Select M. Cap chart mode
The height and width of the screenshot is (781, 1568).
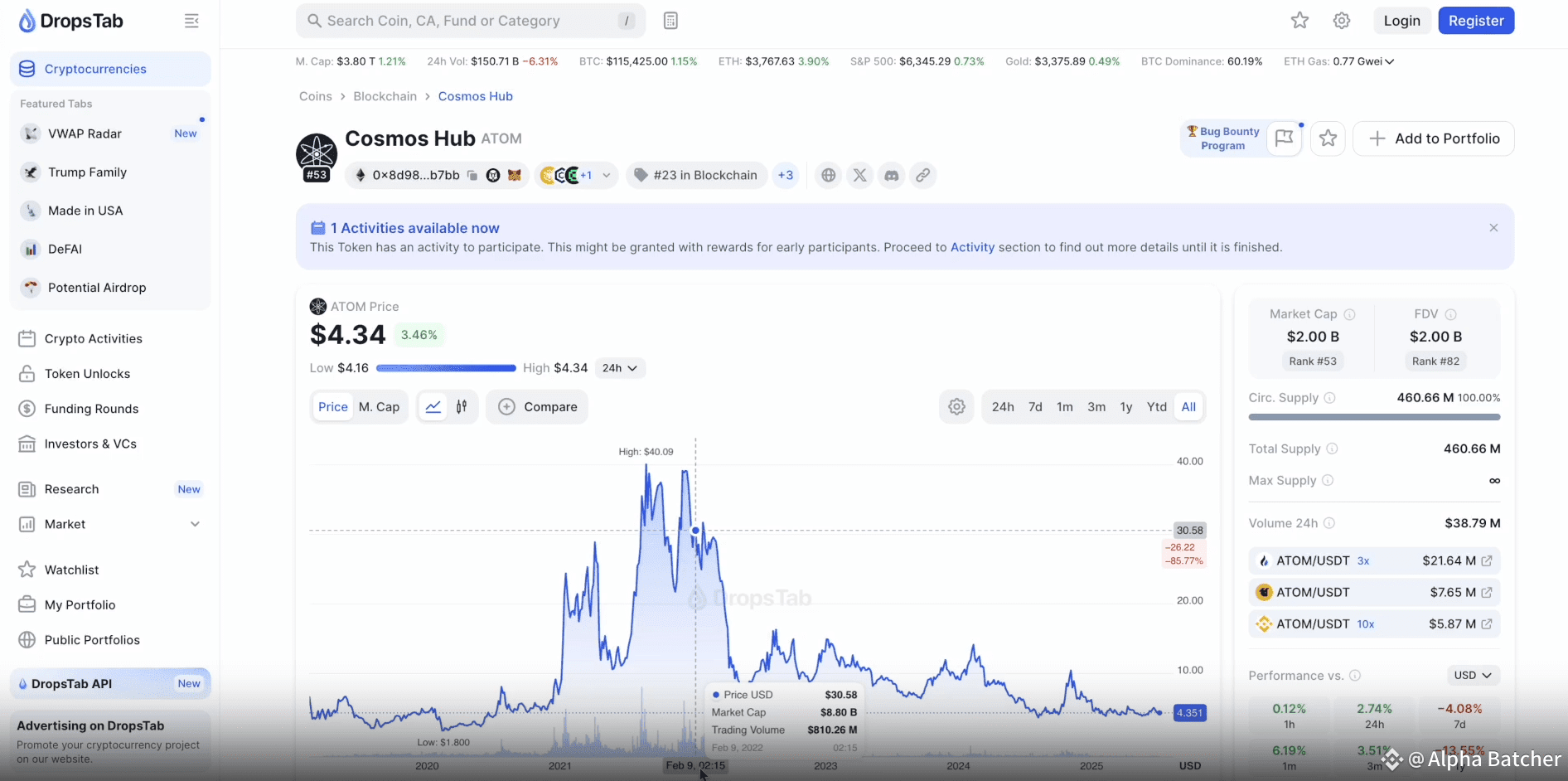pos(380,407)
